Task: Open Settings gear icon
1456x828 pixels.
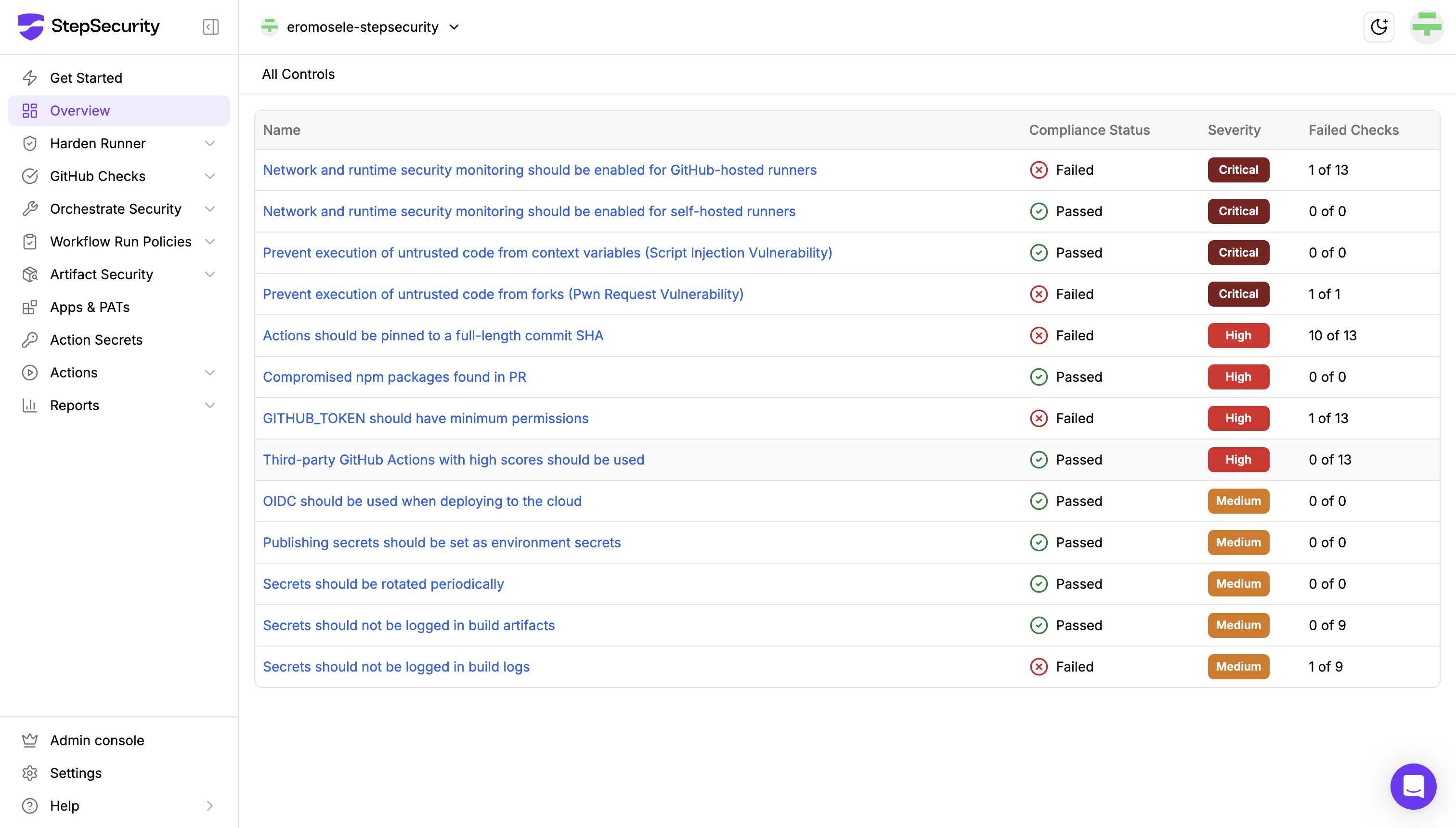Action: coord(29,773)
